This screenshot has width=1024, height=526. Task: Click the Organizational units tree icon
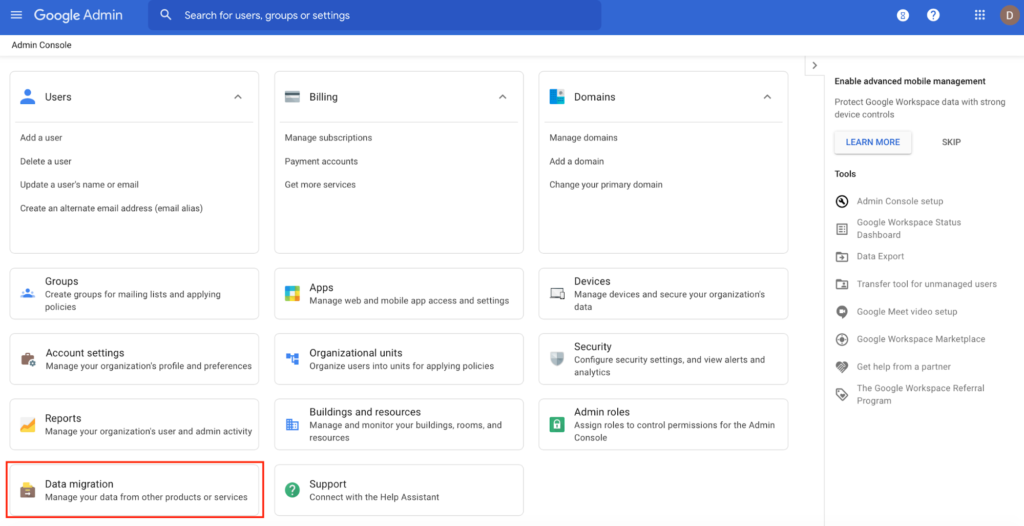(x=292, y=359)
